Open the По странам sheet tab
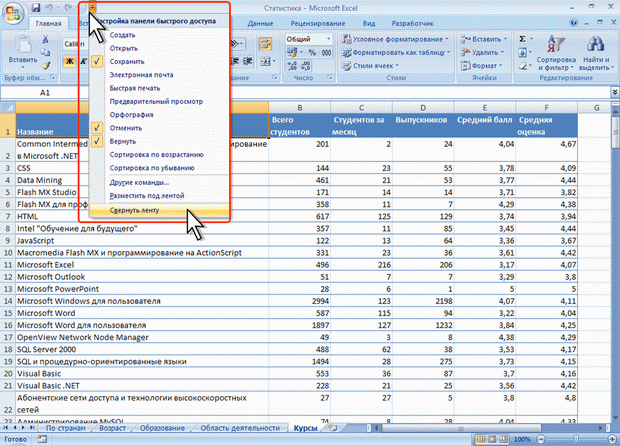Image resolution: width=620 pixels, height=446 pixels. pos(66,428)
